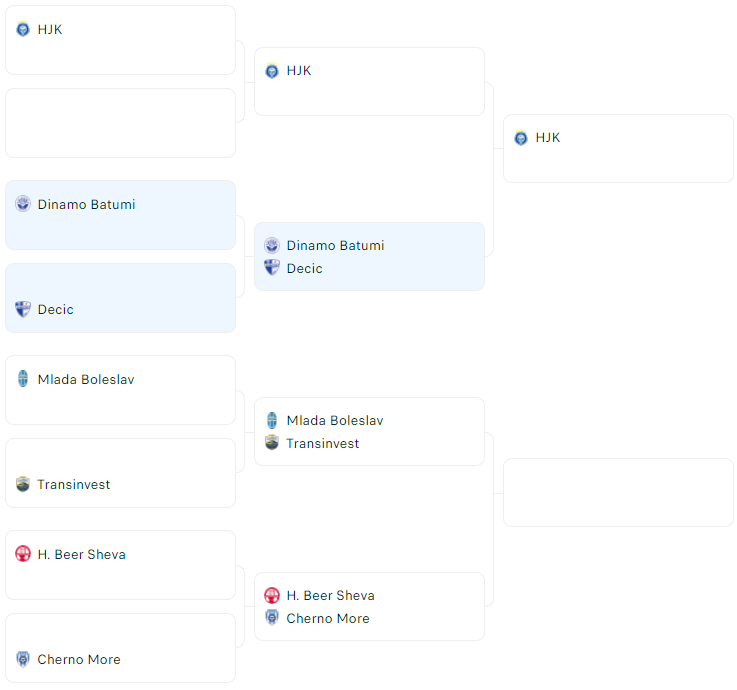Image resolution: width=737 pixels, height=690 pixels.
Task: Open H. Beer Sheva from its first-round card
Action: (x=82, y=554)
